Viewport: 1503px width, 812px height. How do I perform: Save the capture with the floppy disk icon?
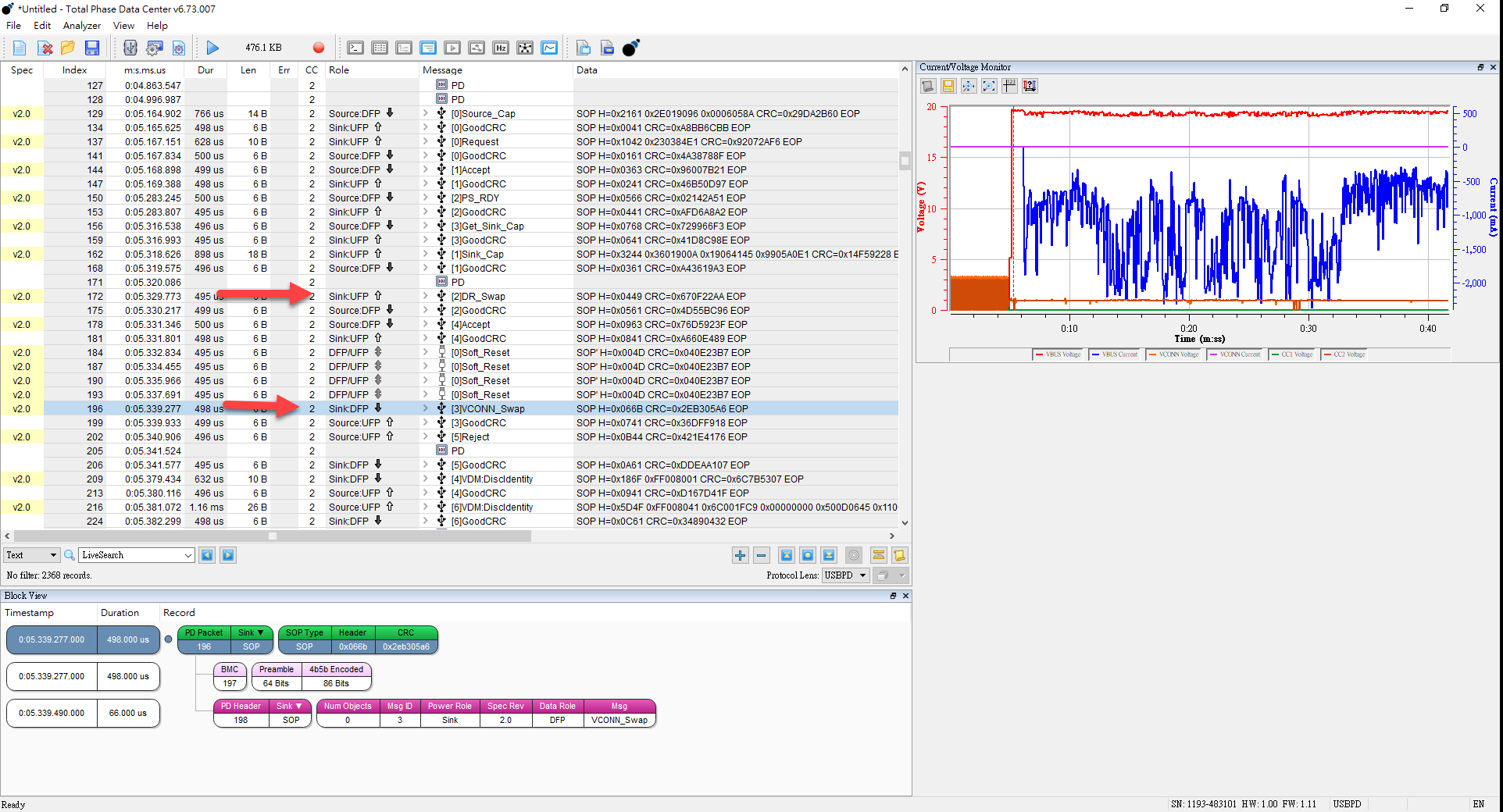tap(92, 48)
